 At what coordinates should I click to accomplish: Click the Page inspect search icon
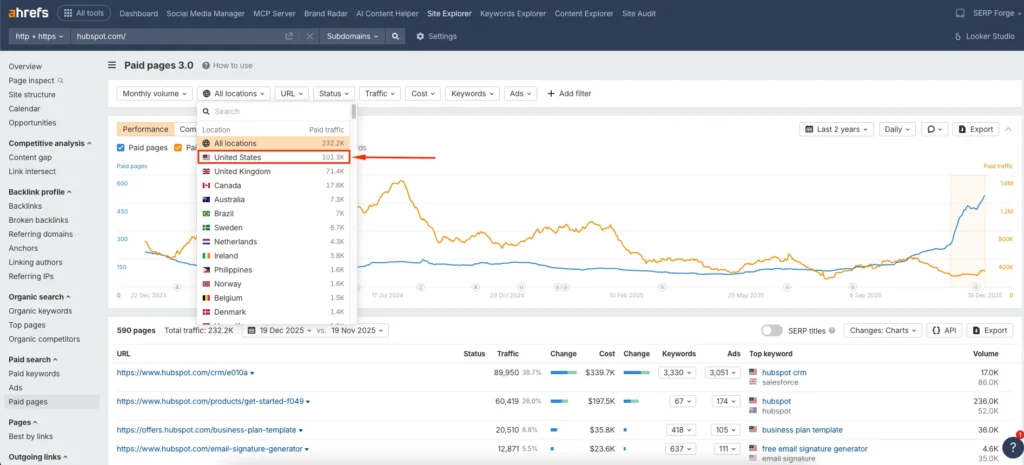point(61,81)
